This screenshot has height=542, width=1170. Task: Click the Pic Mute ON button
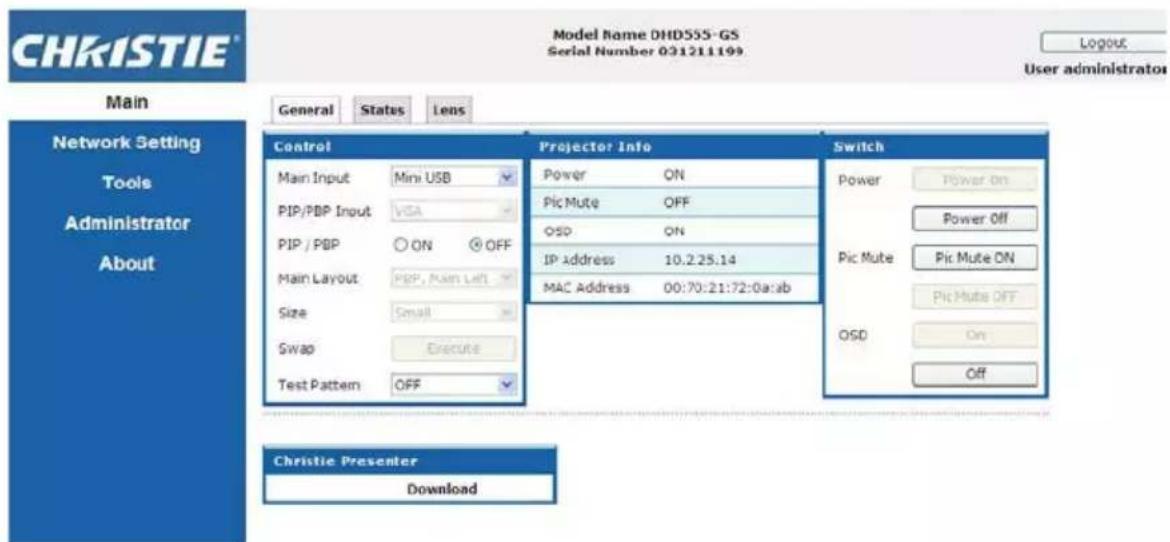(975, 258)
